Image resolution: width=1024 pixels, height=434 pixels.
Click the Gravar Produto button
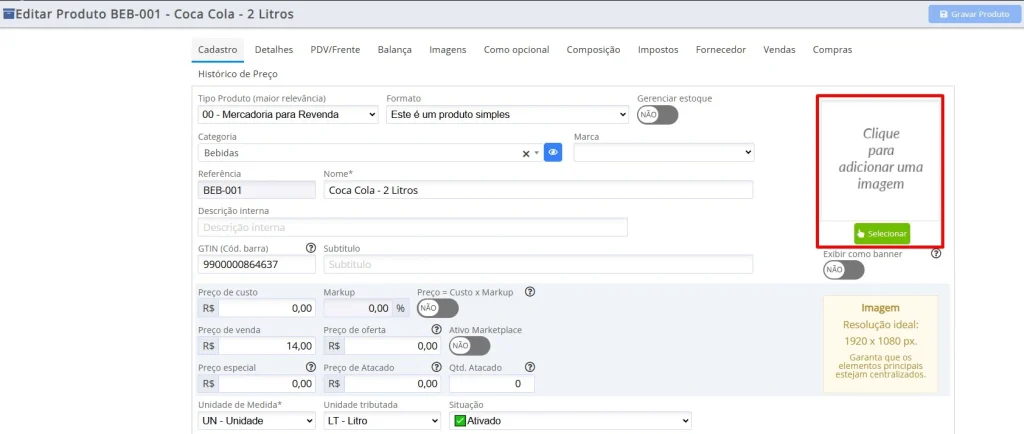973,14
